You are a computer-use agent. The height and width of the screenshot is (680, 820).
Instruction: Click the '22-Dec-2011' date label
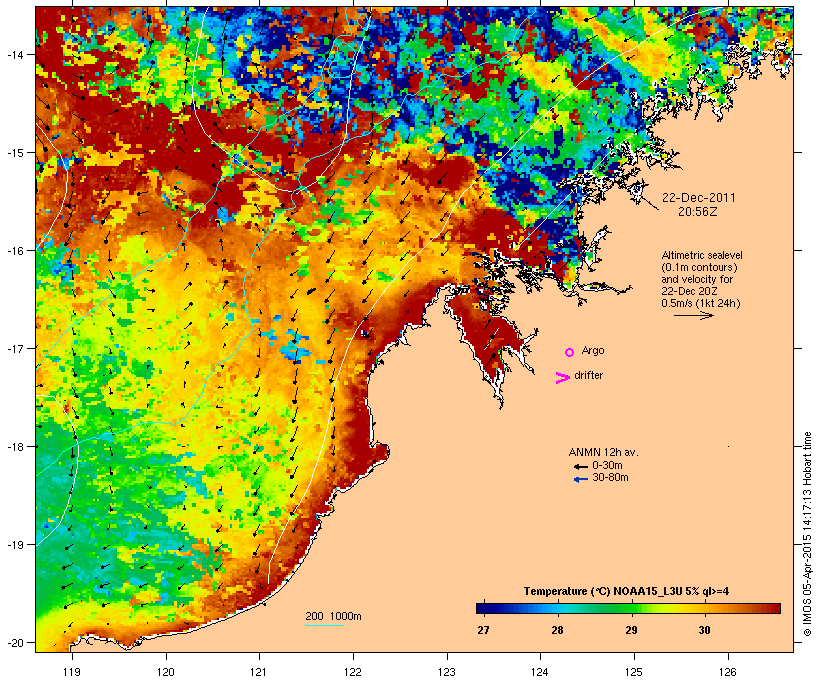(698, 198)
